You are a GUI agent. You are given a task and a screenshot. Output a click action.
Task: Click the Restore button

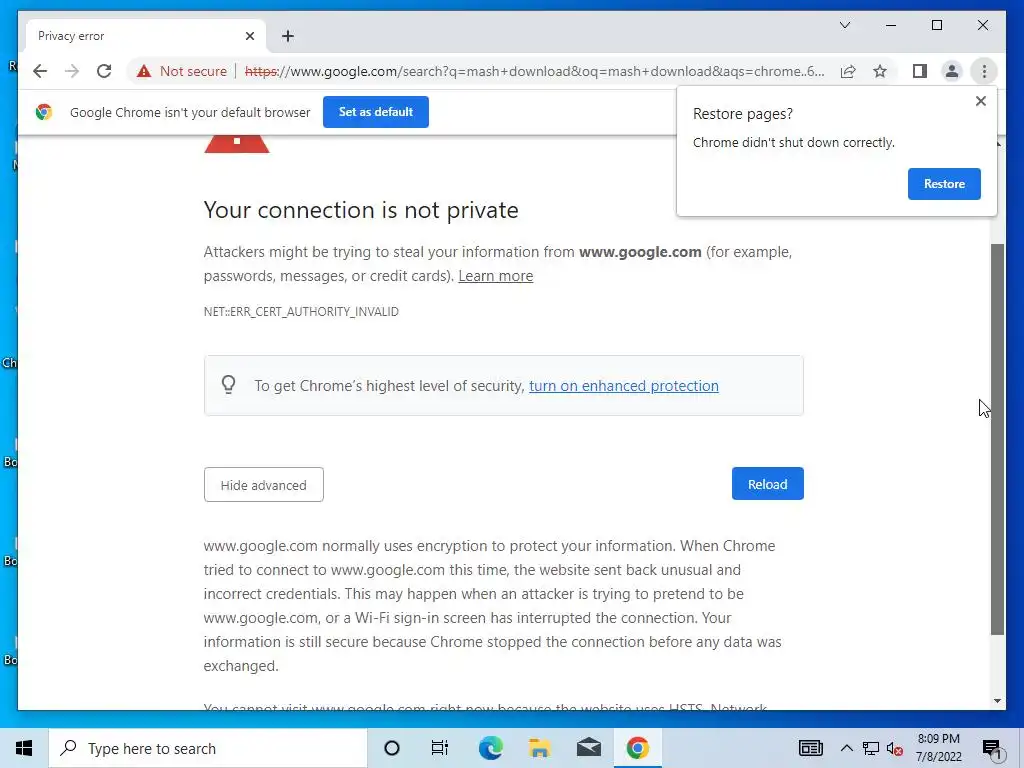[944, 184]
